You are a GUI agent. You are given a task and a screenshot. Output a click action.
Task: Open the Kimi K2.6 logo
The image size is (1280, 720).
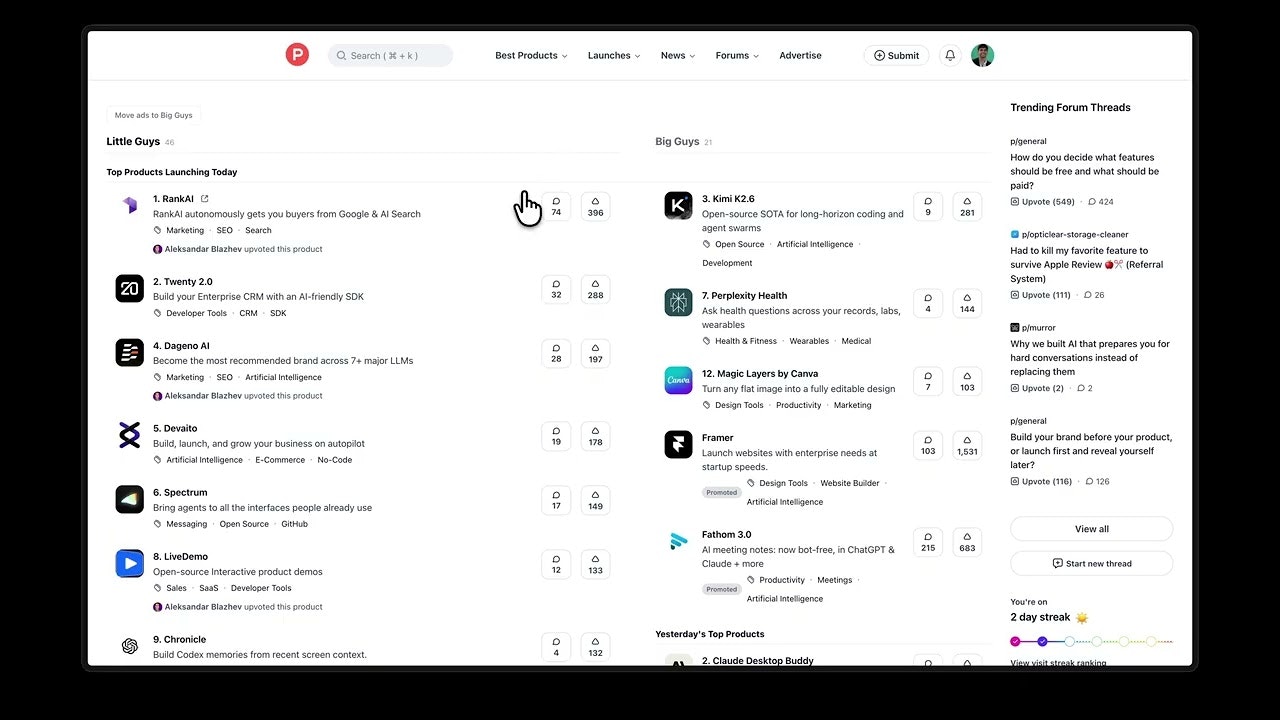(678, 206)
